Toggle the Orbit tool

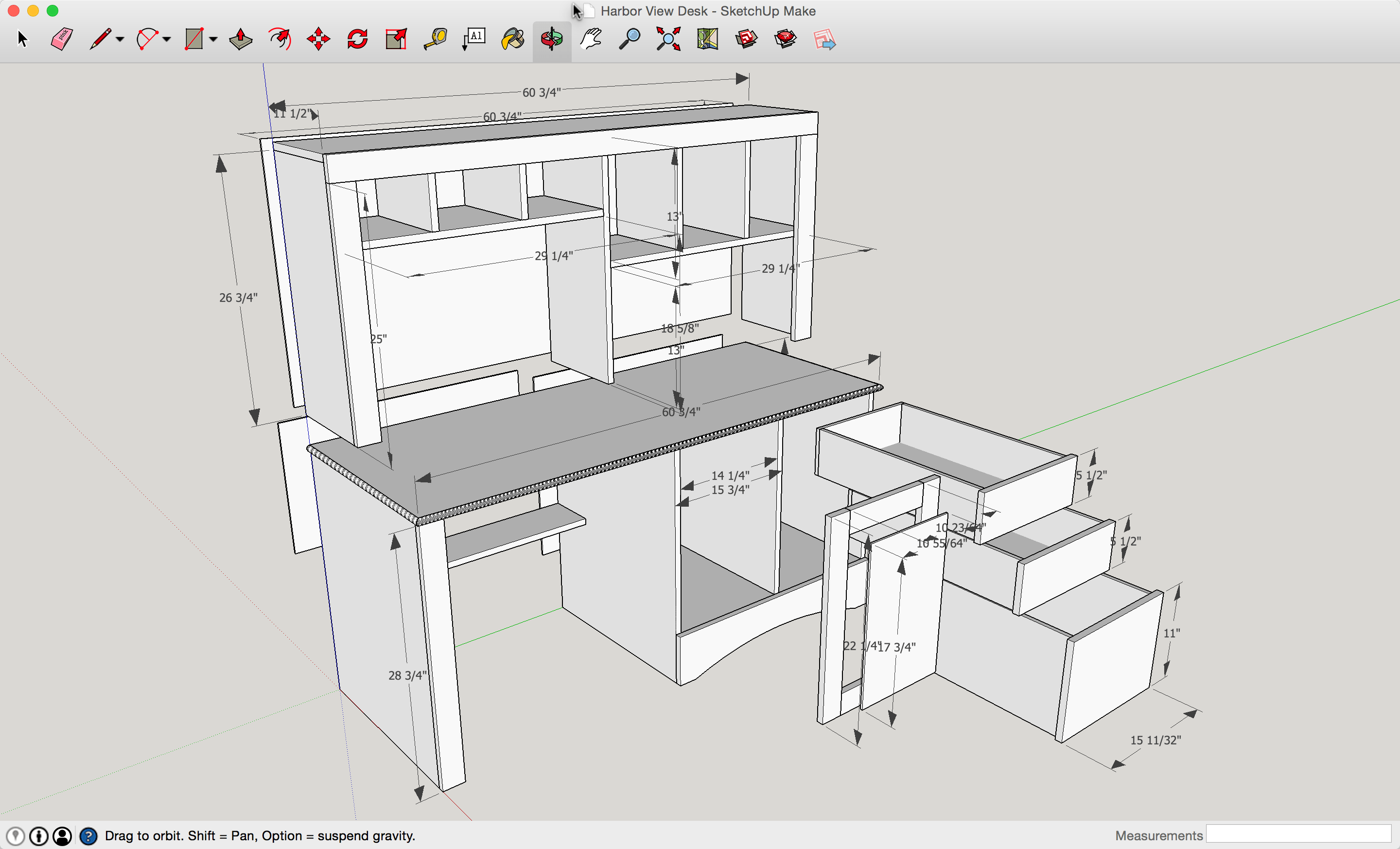552,39
